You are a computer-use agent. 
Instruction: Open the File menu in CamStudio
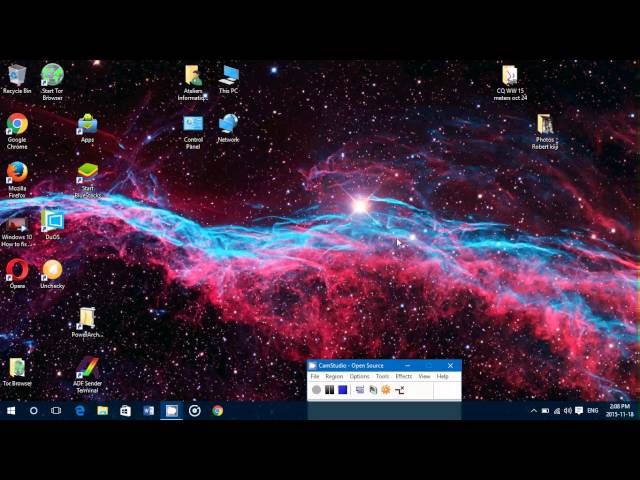click(315, 376)
